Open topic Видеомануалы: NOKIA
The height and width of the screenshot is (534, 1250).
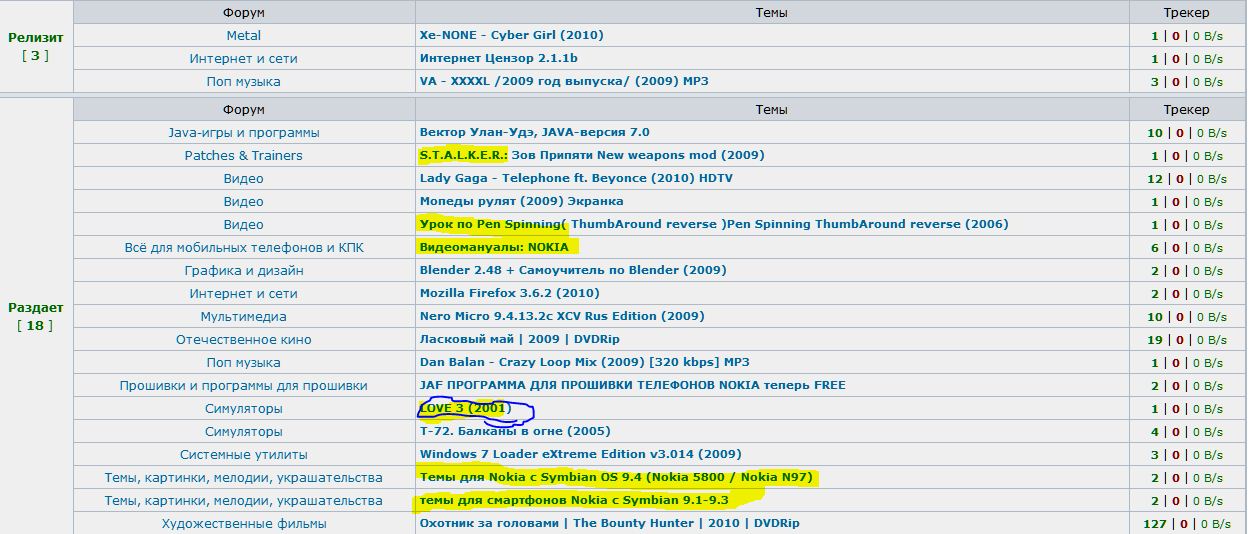coord(494,247)
